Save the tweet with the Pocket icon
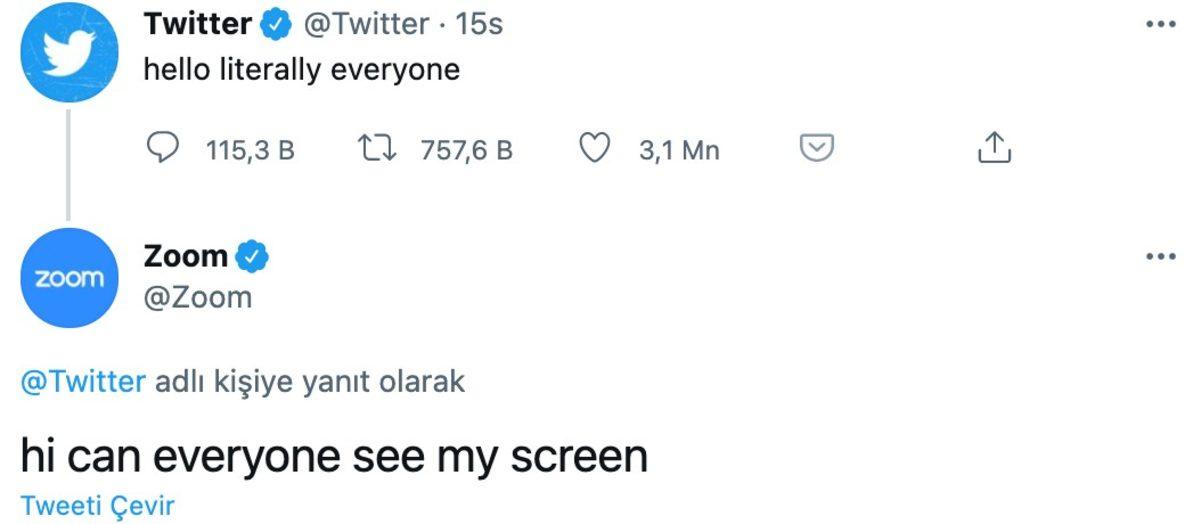The image size is (1200, 524). click(x=817, y=149)
